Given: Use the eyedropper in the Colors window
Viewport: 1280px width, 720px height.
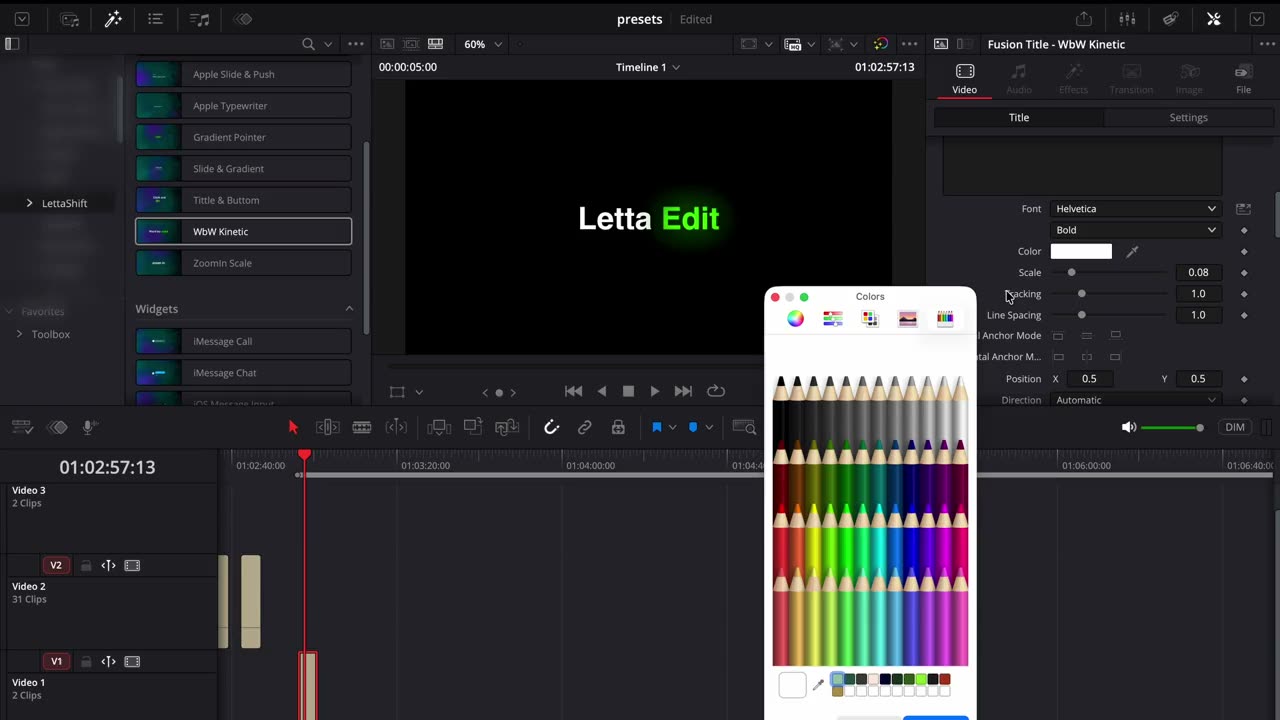Looking at the screenshot, I should pos(818,685).
